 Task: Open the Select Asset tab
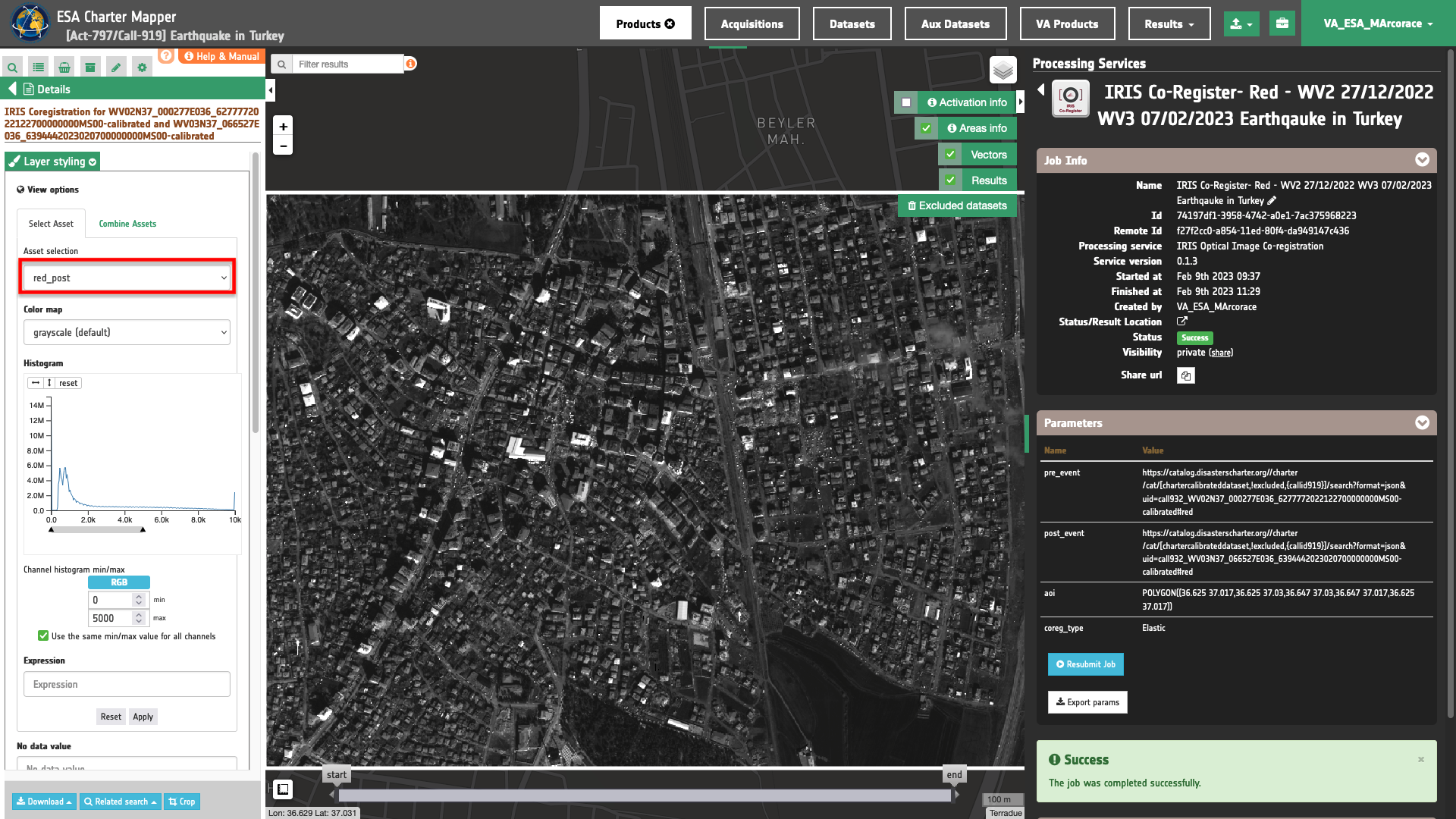click(51, 224)
